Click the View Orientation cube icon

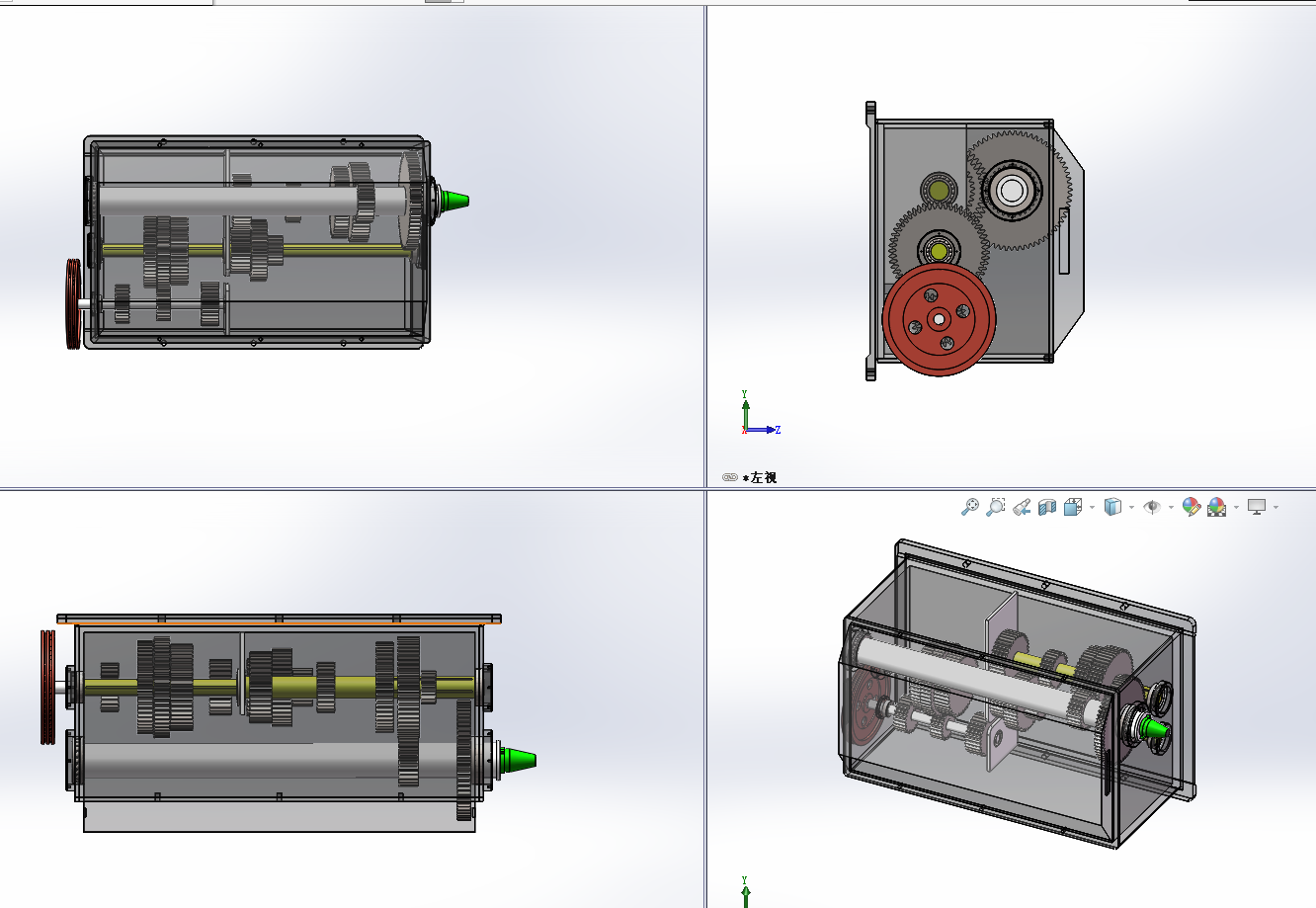(1073, 507)
